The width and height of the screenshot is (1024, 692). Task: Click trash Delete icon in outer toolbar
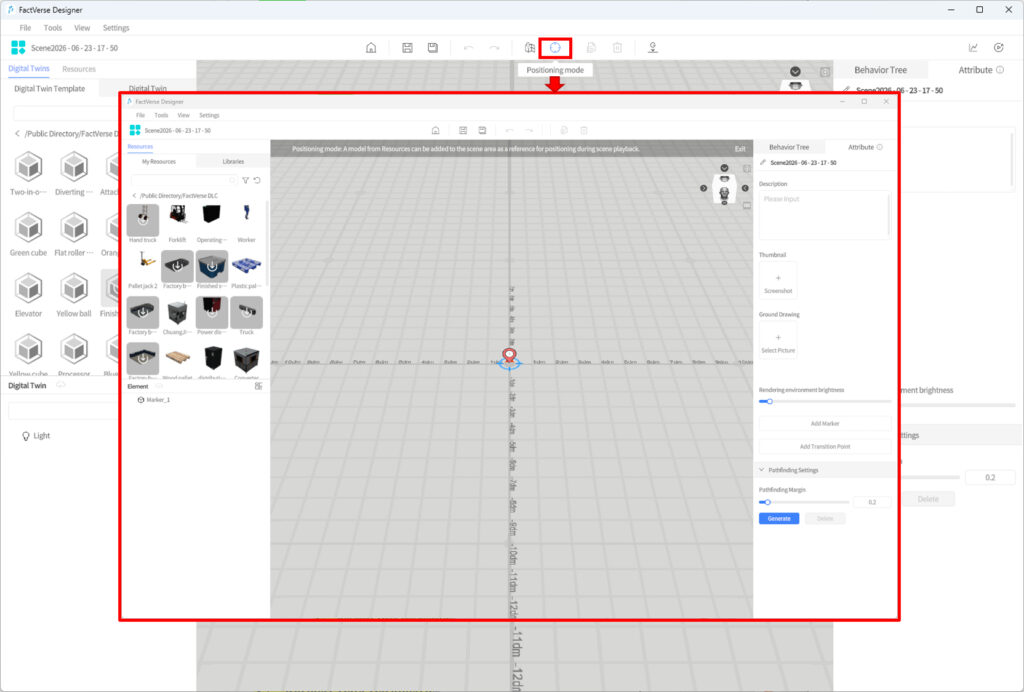(617, 48)
